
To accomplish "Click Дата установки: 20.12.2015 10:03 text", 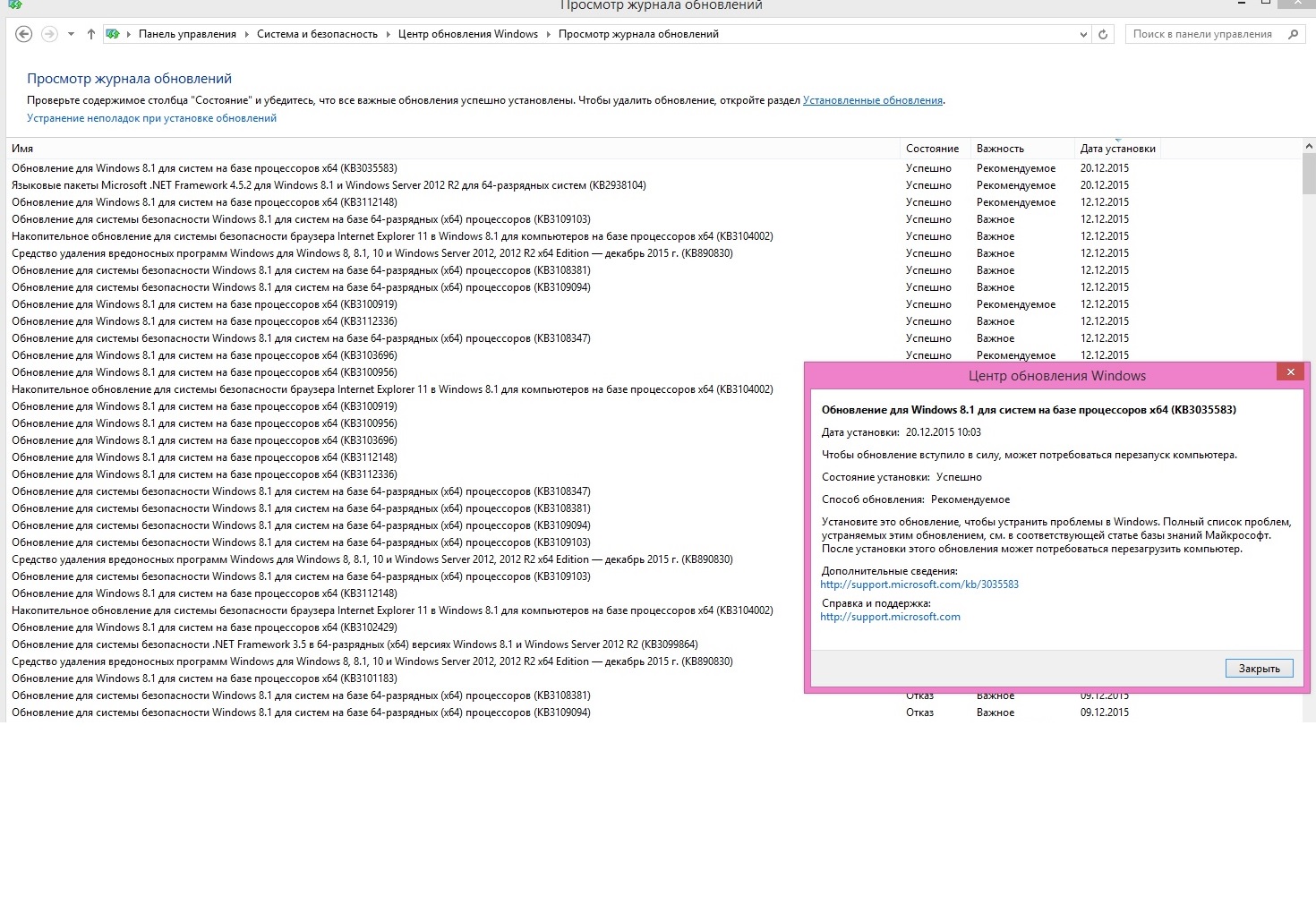I will point(902,432).
